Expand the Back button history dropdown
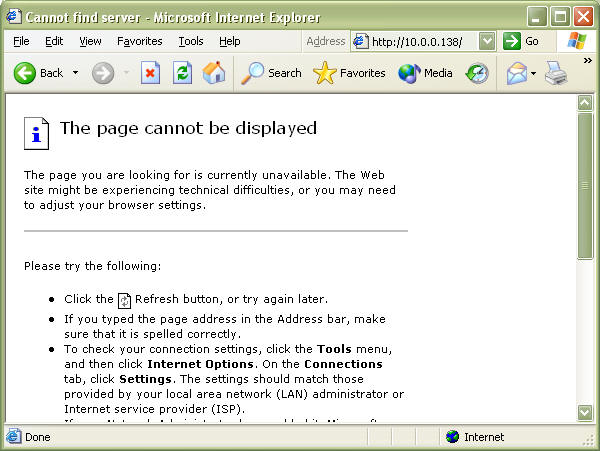The height and width of the screenshot is (451, 600). [75, 73]
